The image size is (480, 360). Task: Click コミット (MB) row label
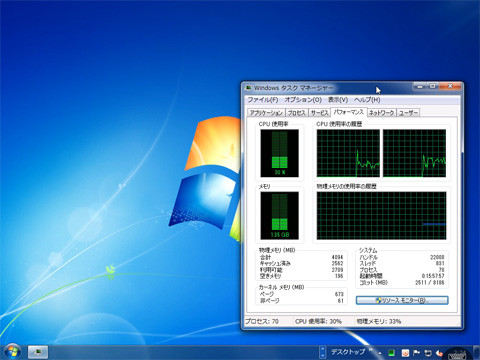373,282
